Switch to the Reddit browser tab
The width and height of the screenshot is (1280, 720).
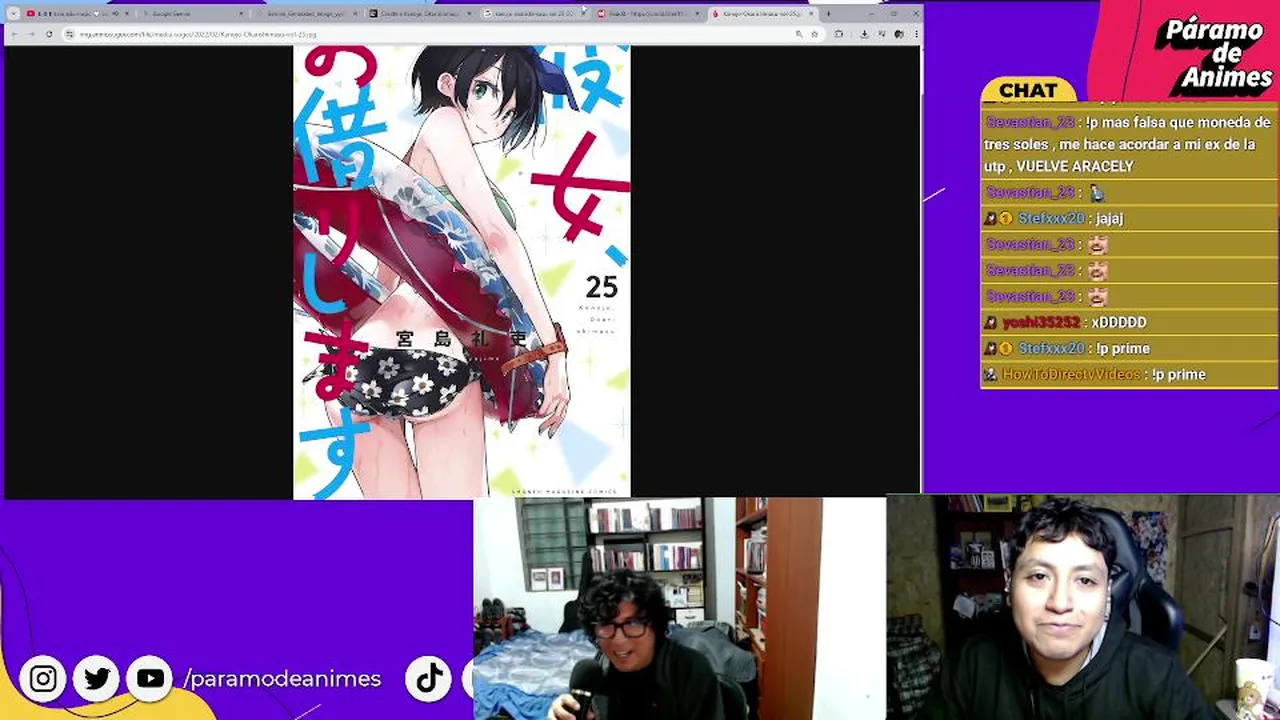pyautogui.click(x=647, y=14)
